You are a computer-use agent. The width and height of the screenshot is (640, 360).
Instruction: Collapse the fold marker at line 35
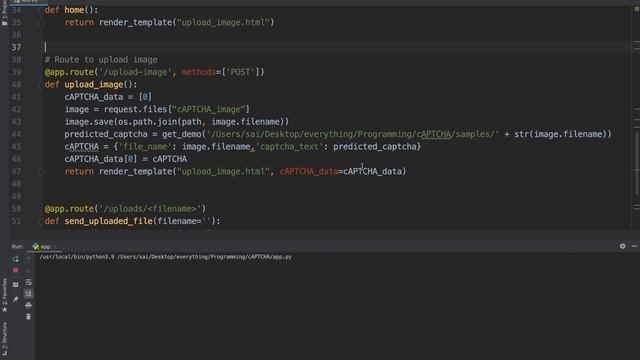[41, 23]
